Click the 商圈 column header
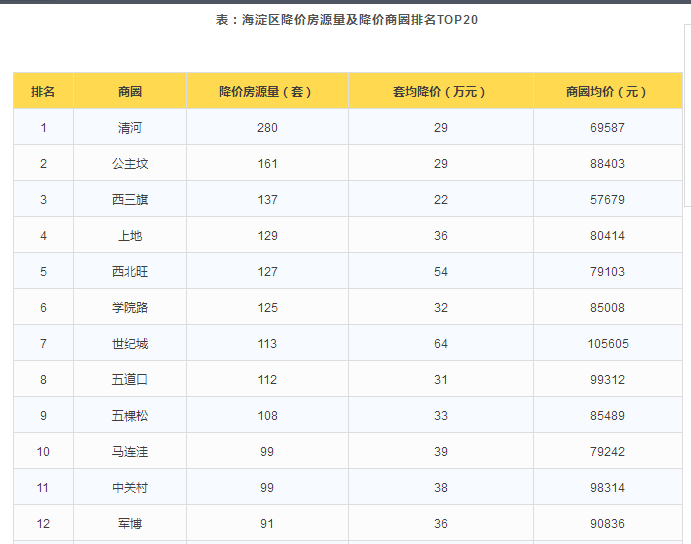This screenshot has width=691, height=544. [130, 91]
